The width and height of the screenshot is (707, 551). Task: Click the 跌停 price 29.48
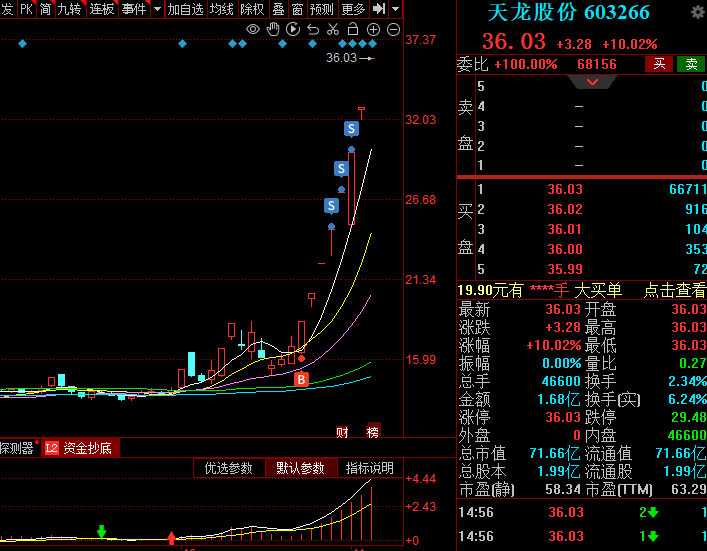tap(689, 417)
